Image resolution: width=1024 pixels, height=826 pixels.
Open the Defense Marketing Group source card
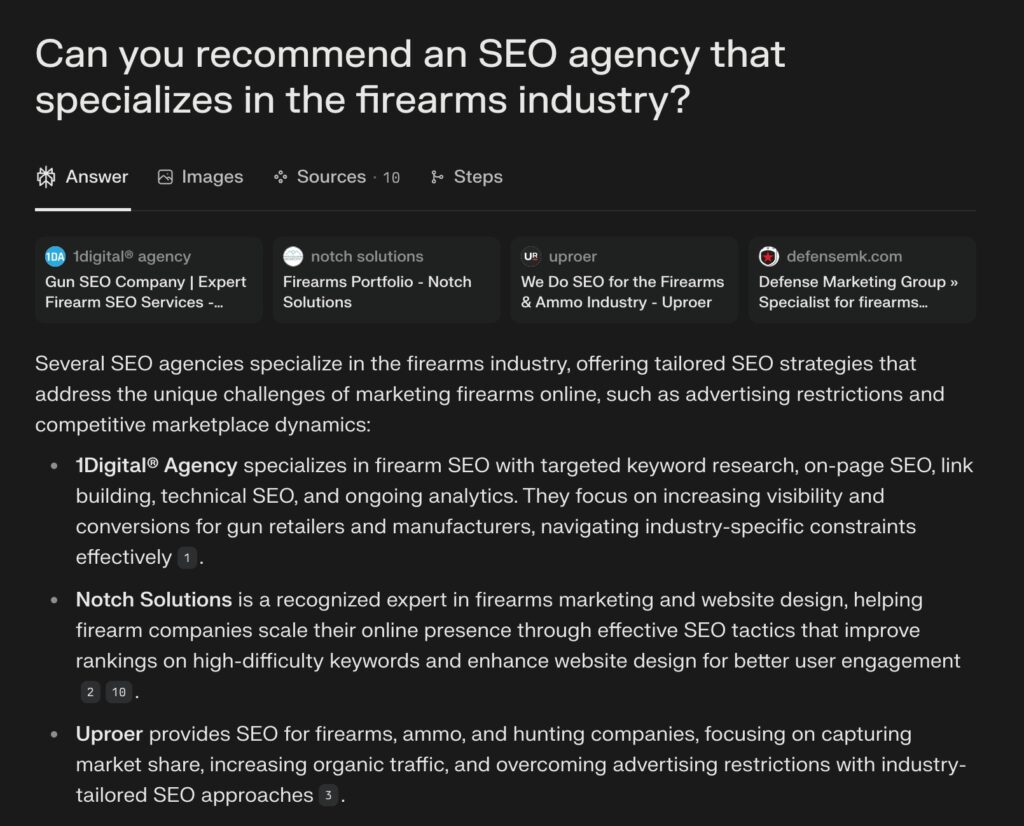[862, 280]
